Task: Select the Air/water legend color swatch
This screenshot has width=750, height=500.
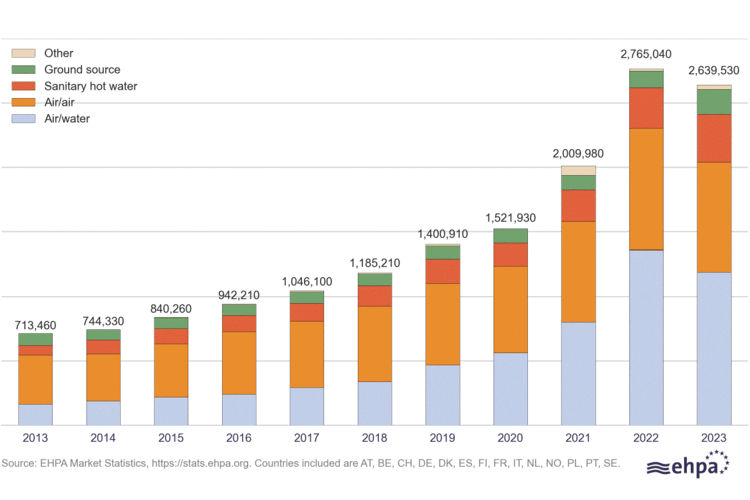Action: pos(24,119)
